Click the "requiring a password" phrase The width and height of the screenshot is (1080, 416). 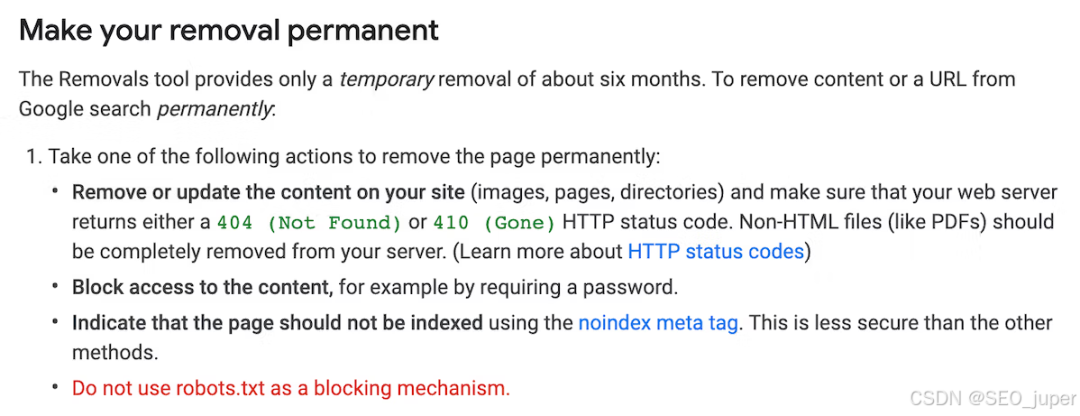point(590,288)
